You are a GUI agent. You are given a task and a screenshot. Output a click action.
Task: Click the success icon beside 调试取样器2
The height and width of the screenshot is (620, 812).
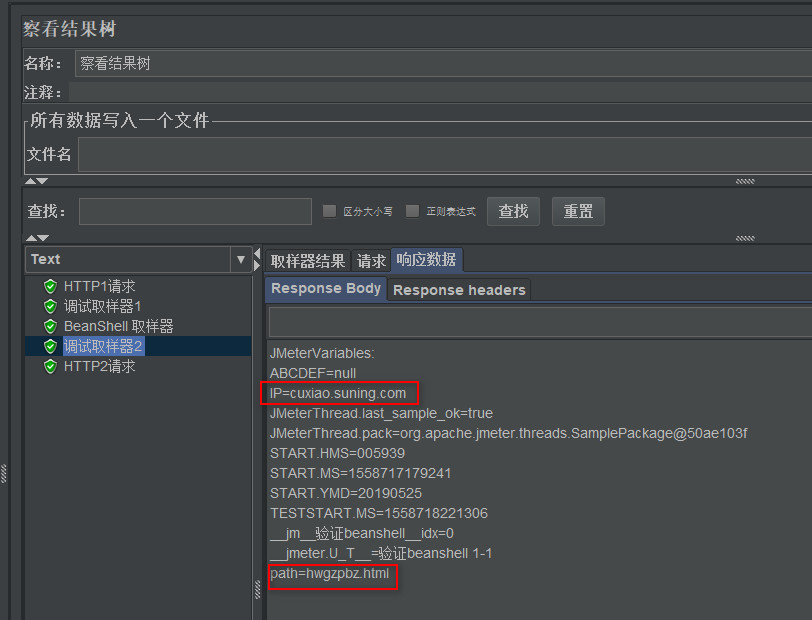click(x=49, y=346)
